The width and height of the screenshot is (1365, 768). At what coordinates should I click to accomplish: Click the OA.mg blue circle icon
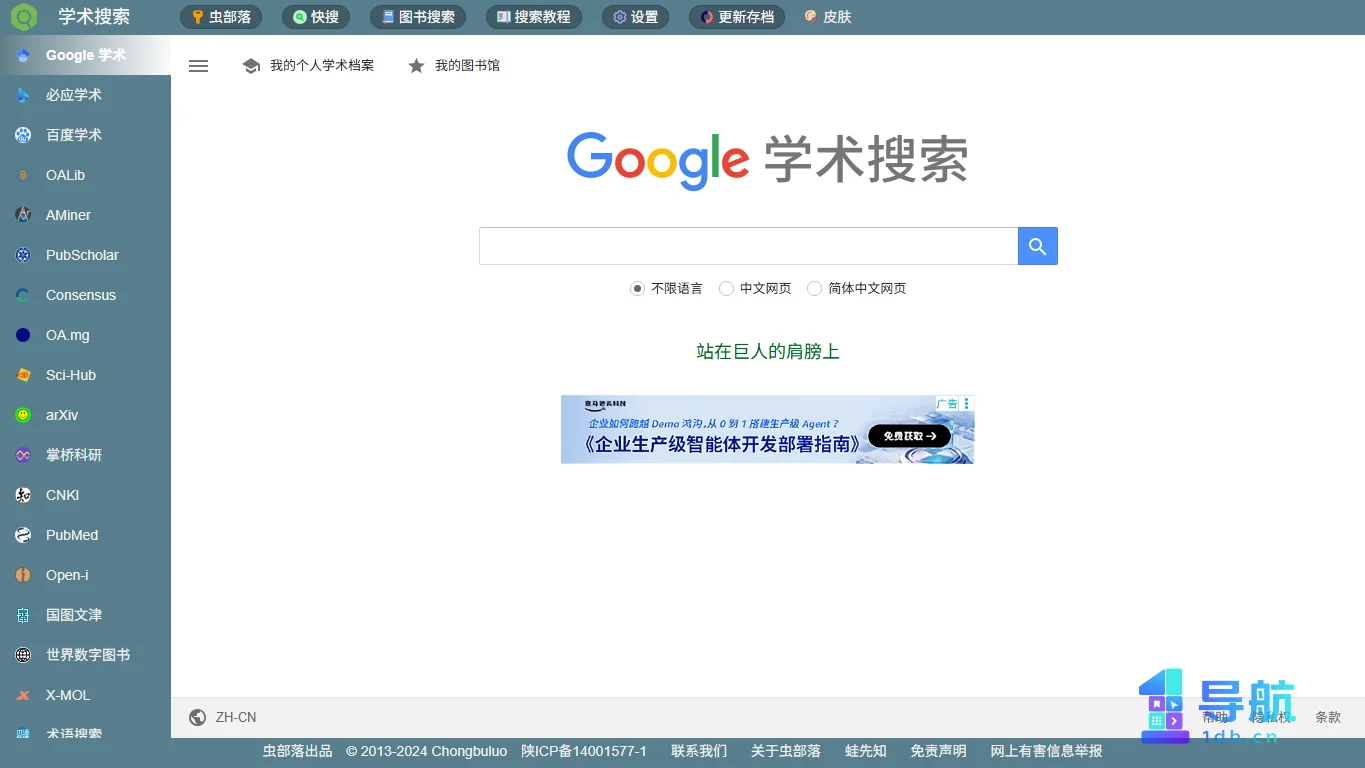coord(23,335)
